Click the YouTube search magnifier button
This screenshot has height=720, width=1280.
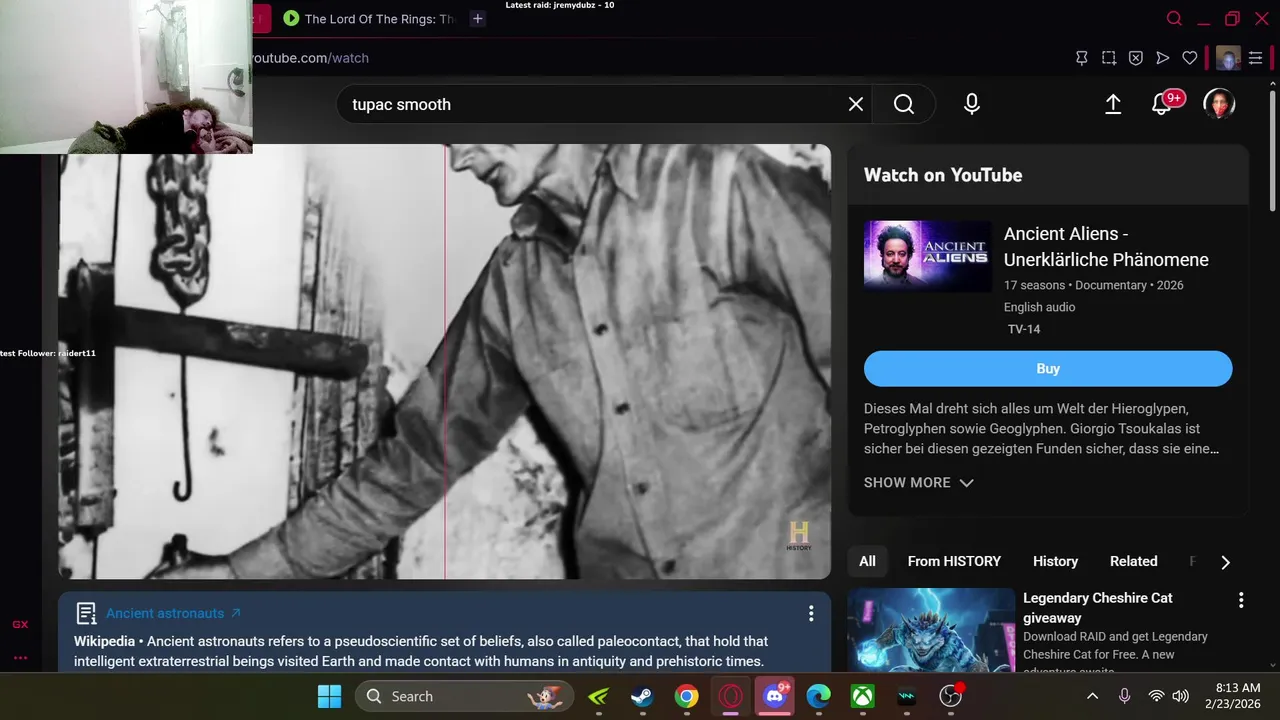904,104
